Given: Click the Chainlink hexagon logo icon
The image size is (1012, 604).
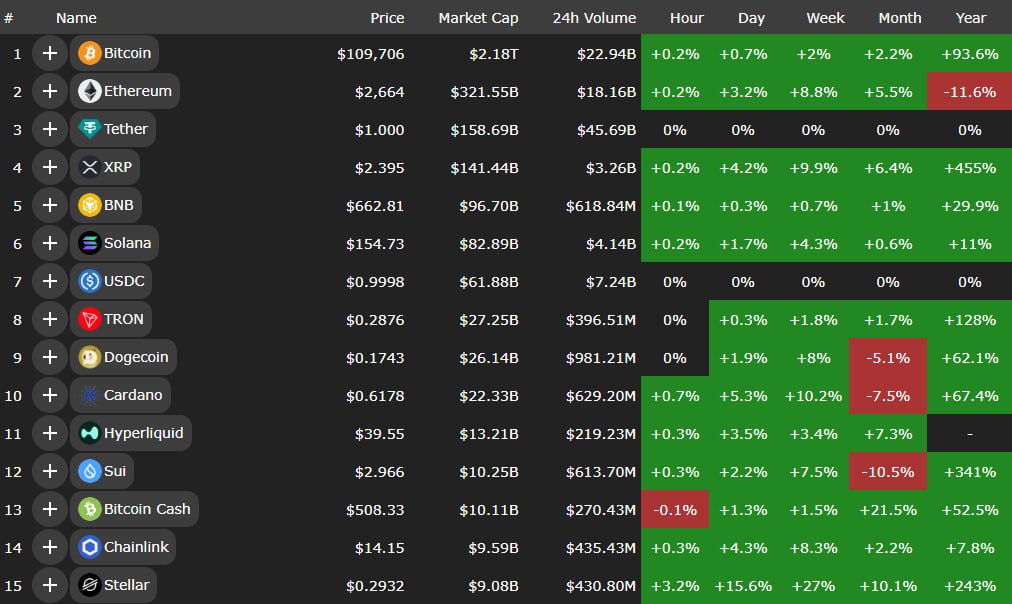Looking at the screenshot, I should point(89,547).
